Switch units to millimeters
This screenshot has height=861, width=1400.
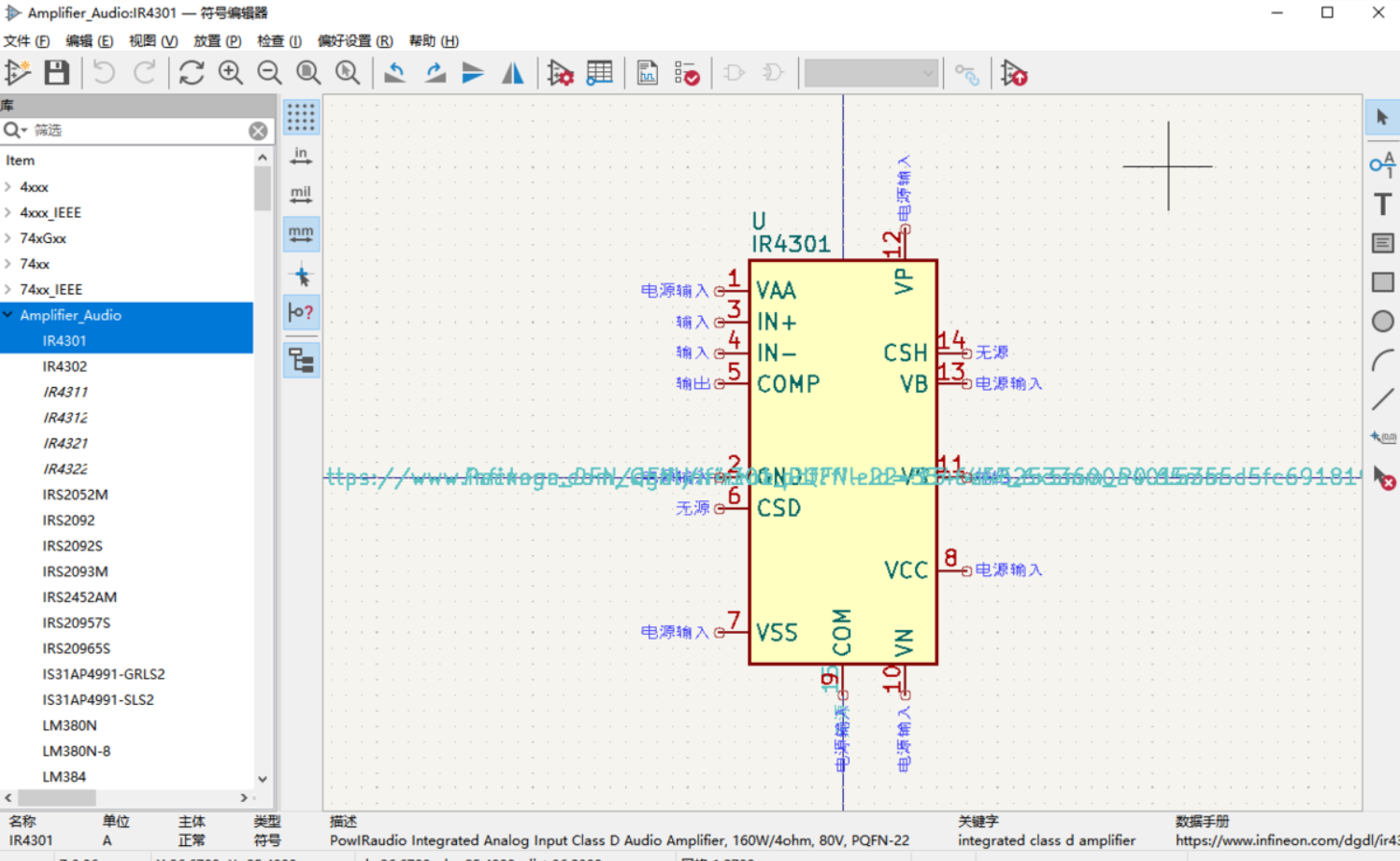coord(301,234)
